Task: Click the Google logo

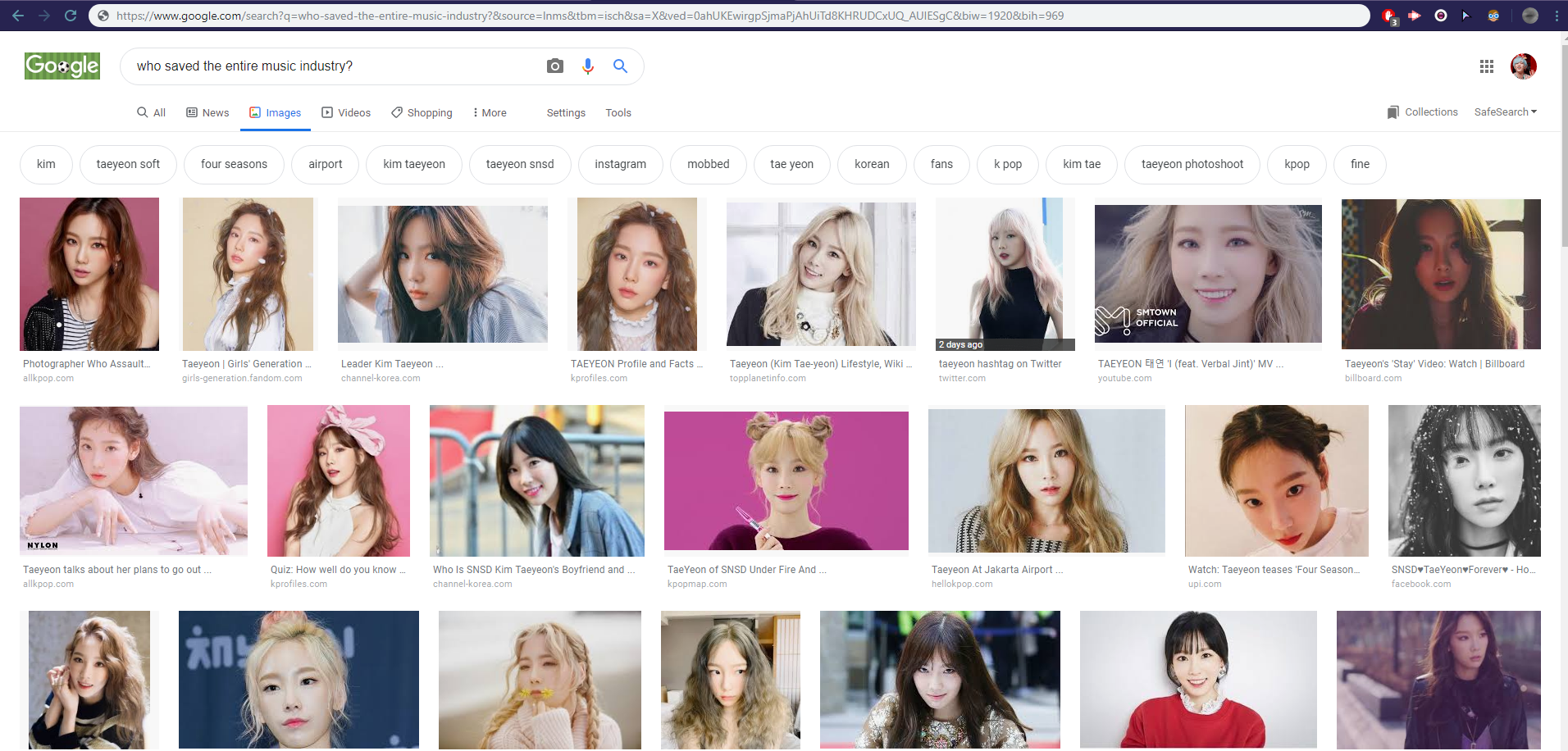Action: pos(62,66)
